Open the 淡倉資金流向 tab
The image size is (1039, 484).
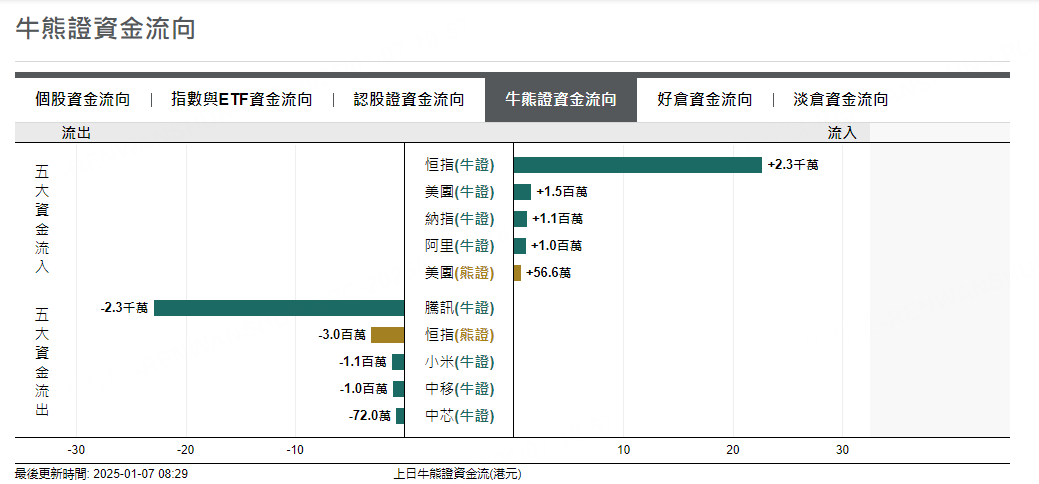click(841, 100)
